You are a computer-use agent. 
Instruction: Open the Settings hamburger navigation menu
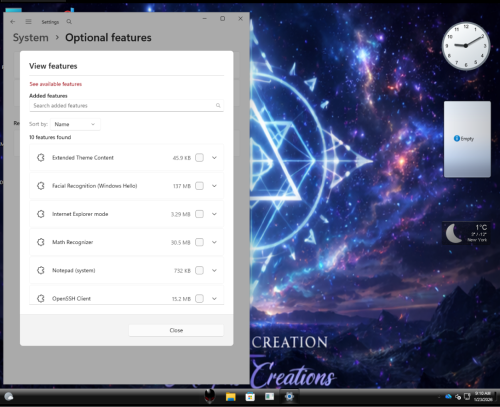tap(28, 22)
